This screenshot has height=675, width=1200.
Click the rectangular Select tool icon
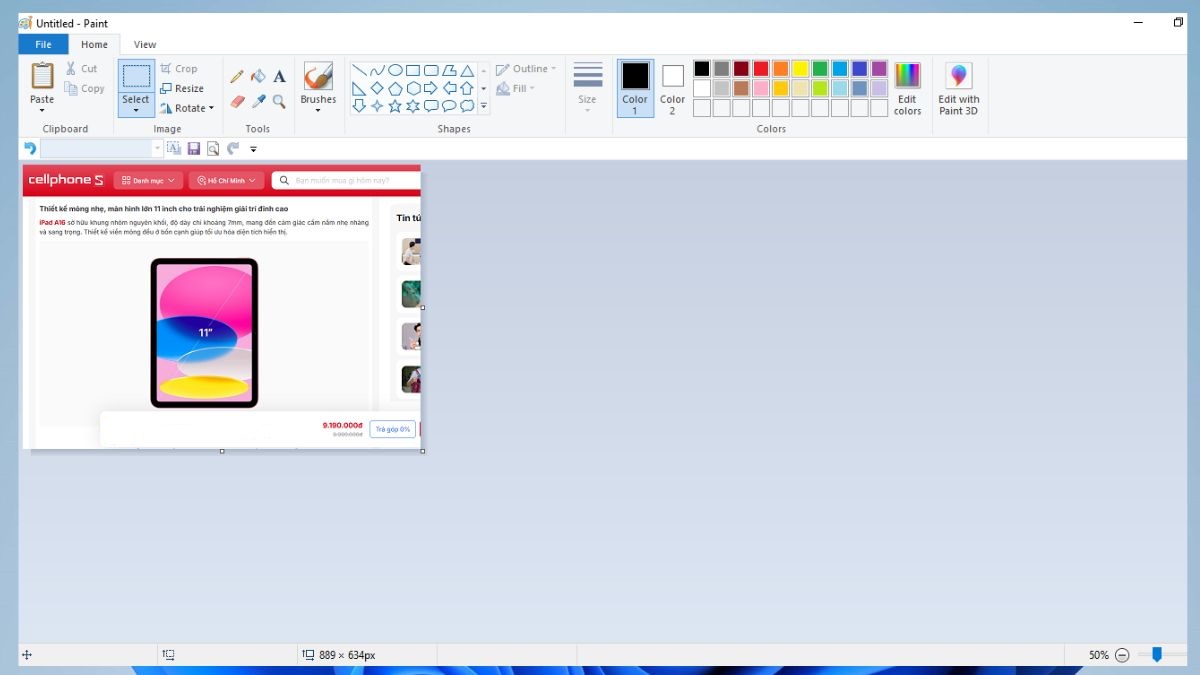tap(136, 76)
